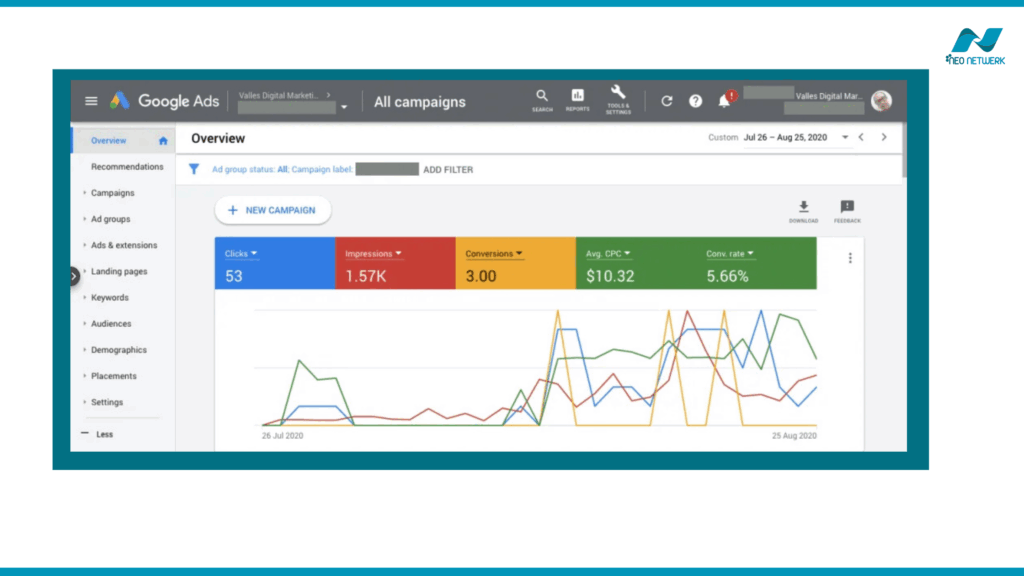Image resolution: width=1024 pixels, height=576 pixels.
Task: Click the All campaigns title
Action: click(x=420, y=102)
